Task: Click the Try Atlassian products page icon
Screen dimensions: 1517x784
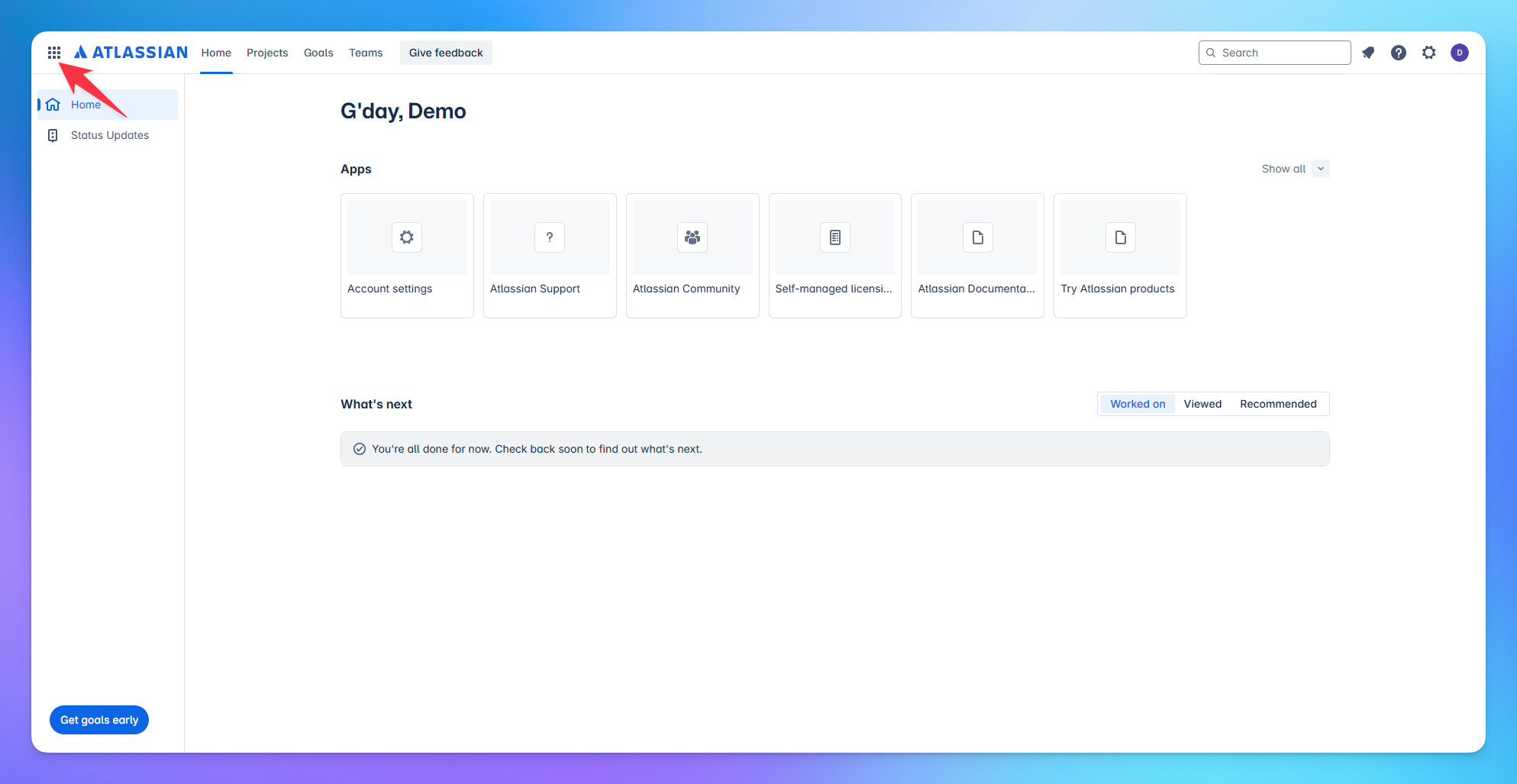Action: click(x=1121, y=237)
